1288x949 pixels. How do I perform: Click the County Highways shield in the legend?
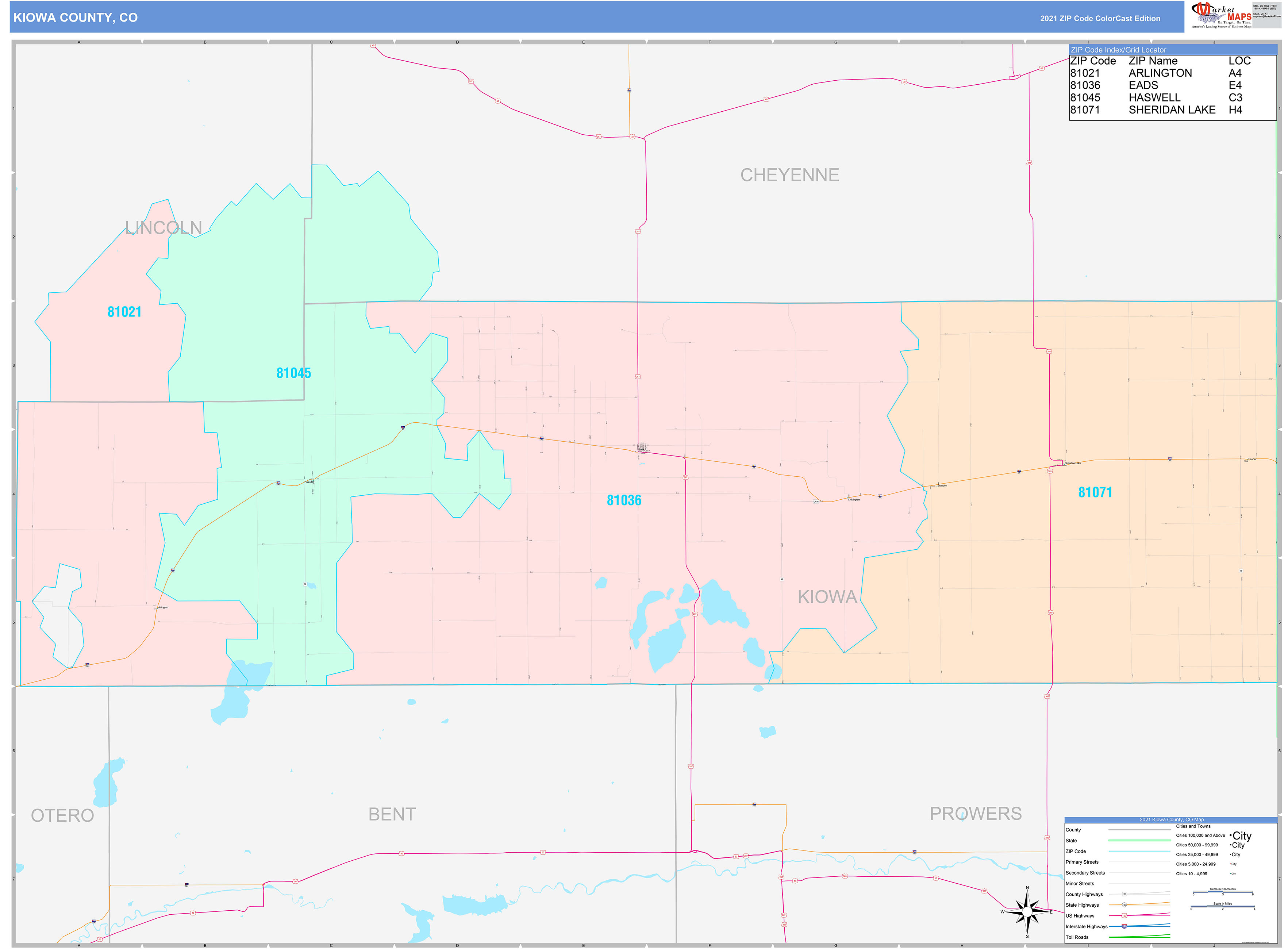[x=1124, y=894]
